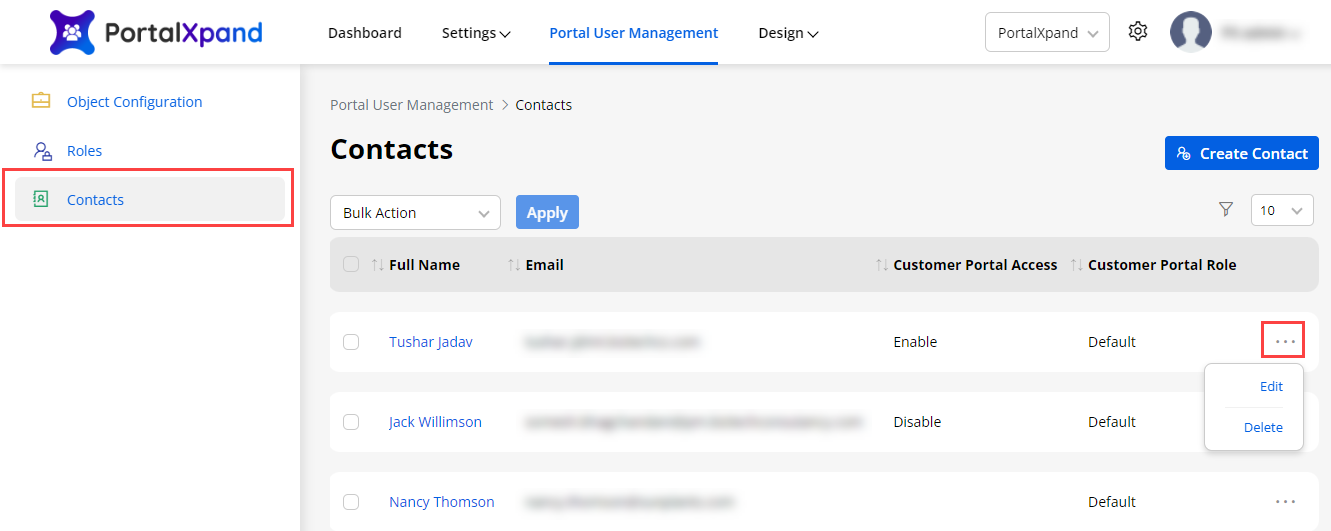Image resolution: width=1331 pixels, height=531 pixels.
Task: Open Roles in the sidebar
Action: tap(84, 151)
